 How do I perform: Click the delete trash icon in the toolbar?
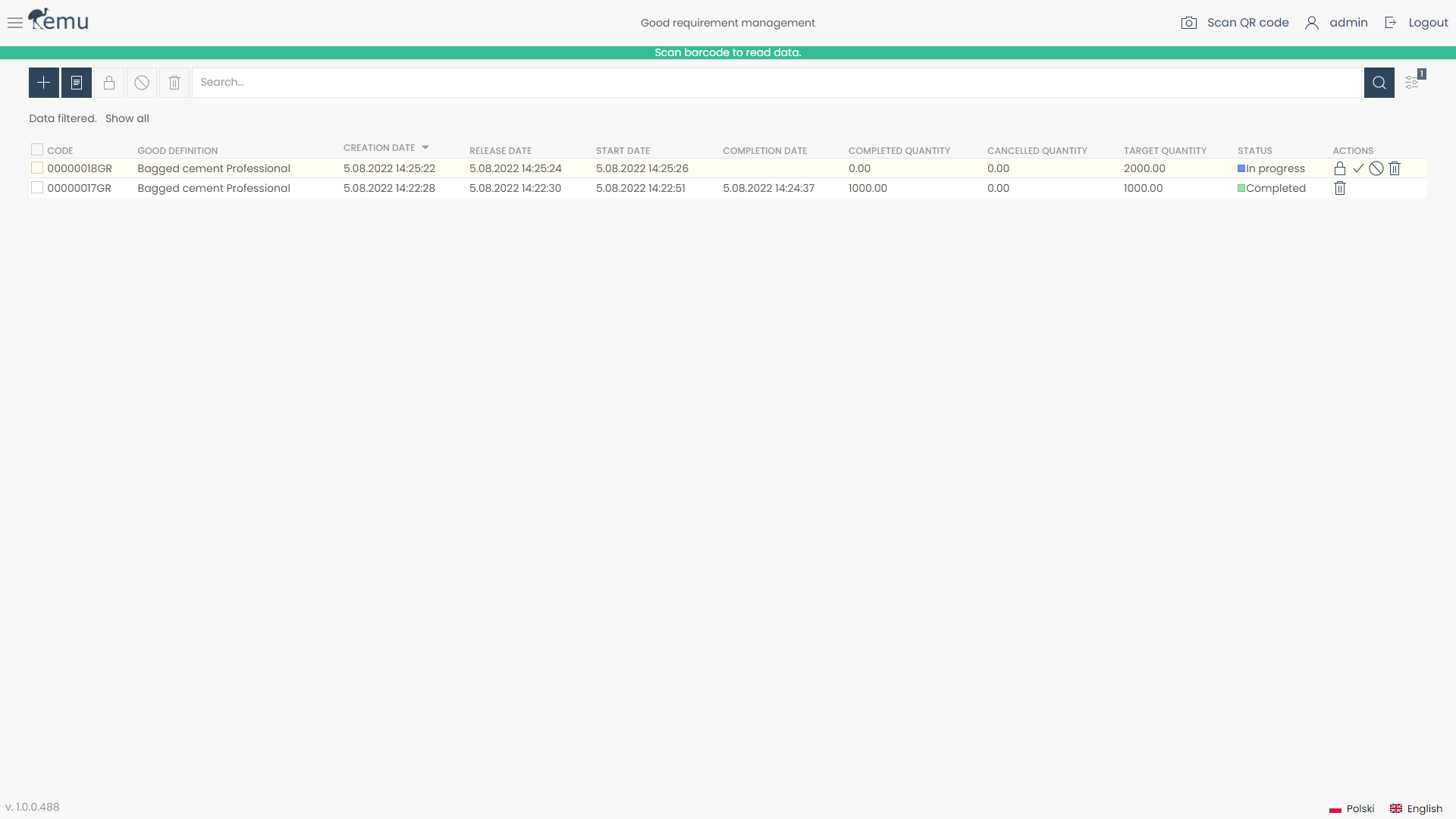click(x=174, y=82)
